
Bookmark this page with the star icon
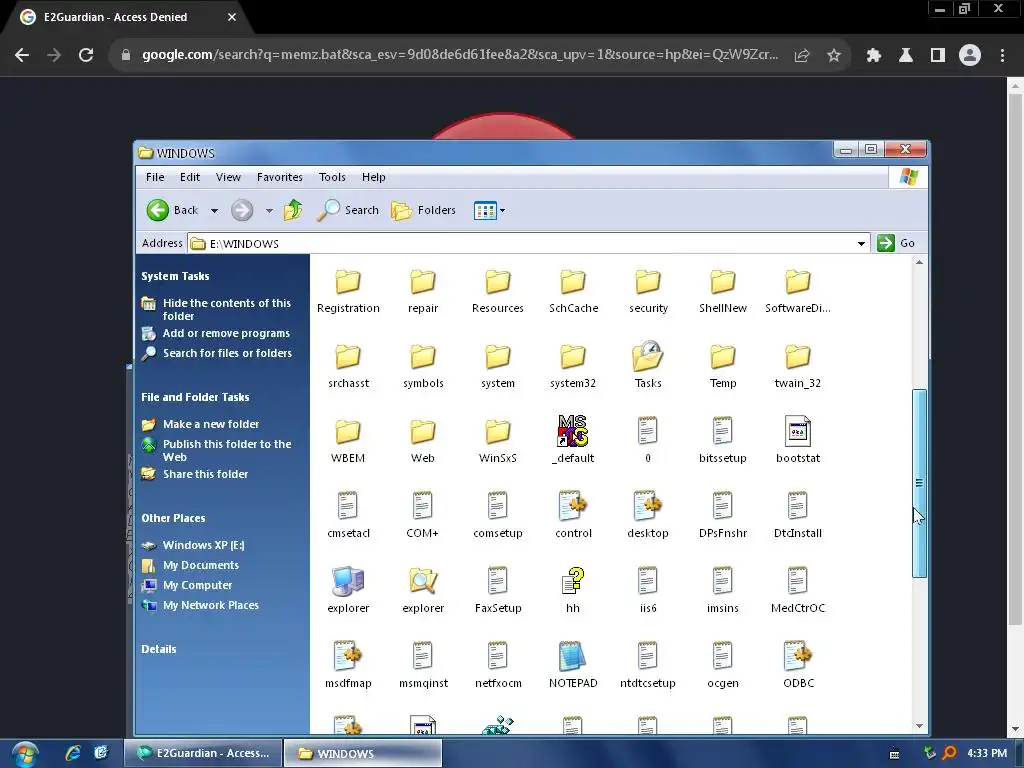[x=833, y=56]
